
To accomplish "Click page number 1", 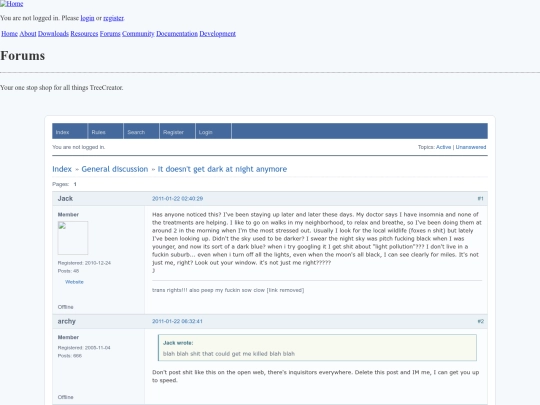I will (75, 184).
